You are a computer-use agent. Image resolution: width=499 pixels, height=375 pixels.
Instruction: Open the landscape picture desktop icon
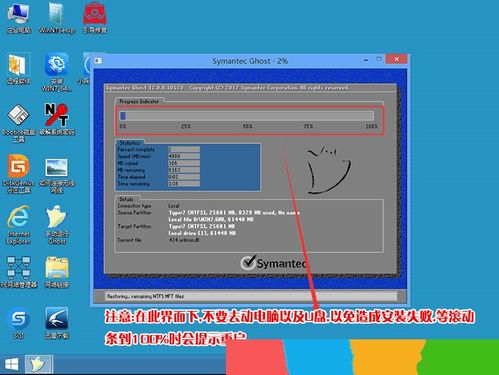coord(57,175)
